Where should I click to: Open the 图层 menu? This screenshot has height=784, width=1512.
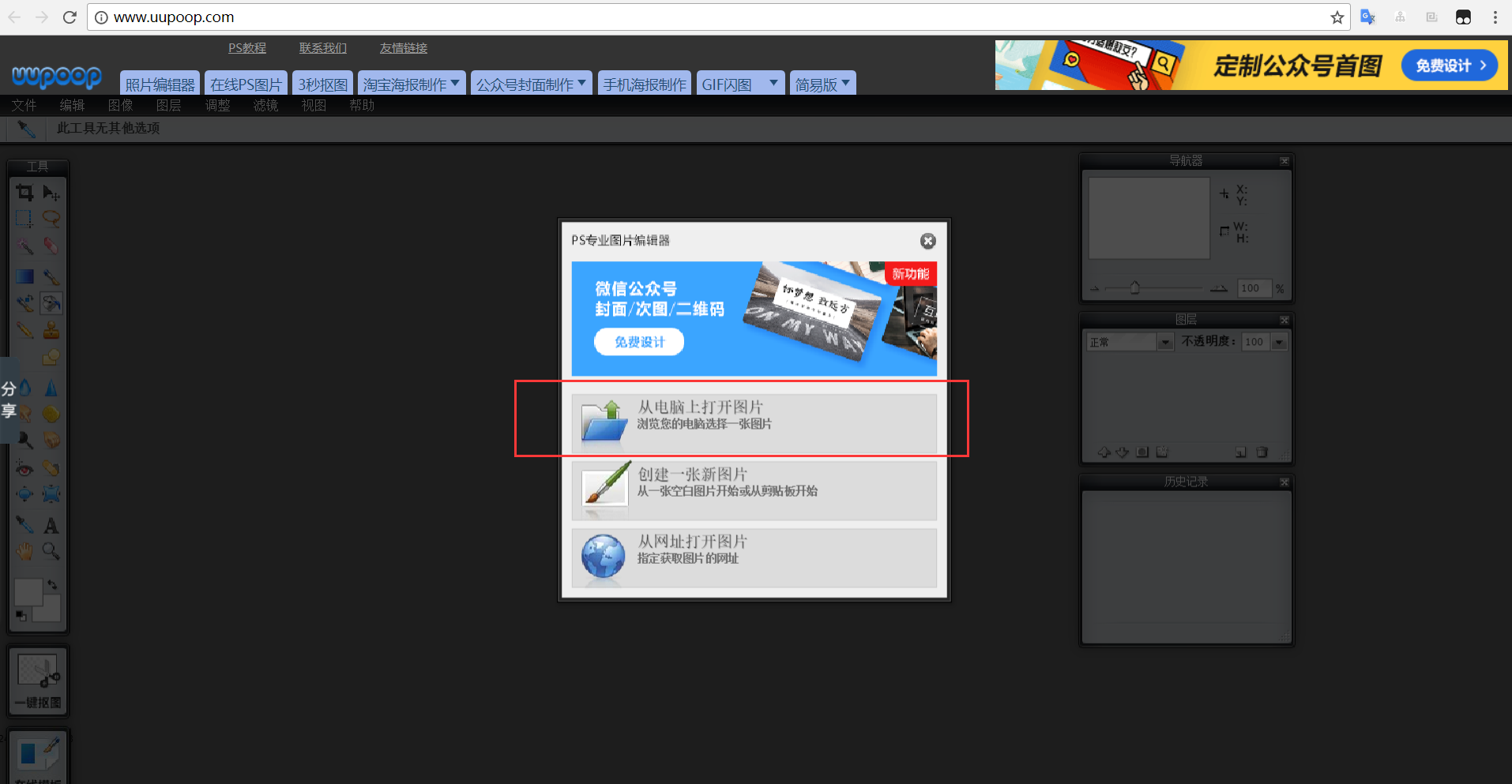point(168,105)
